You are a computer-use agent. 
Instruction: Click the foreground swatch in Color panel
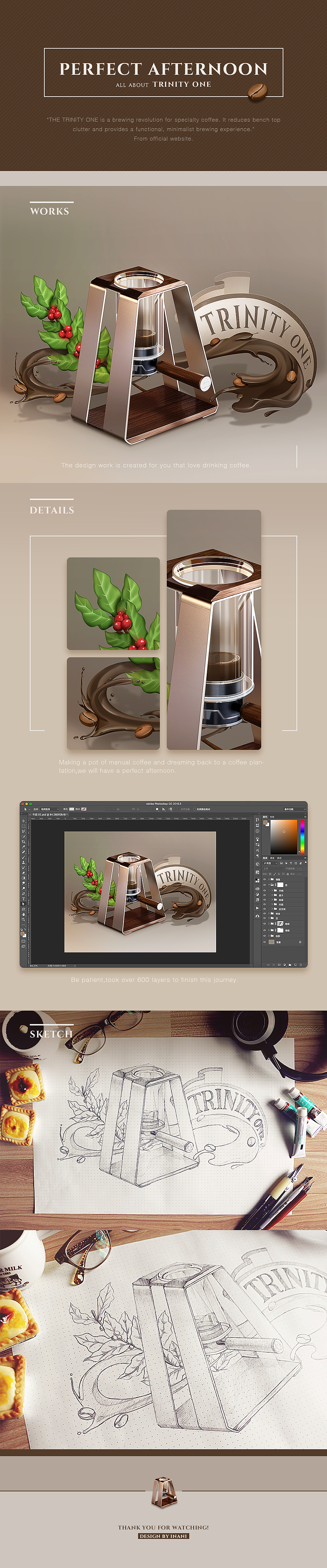coord(265,822)
